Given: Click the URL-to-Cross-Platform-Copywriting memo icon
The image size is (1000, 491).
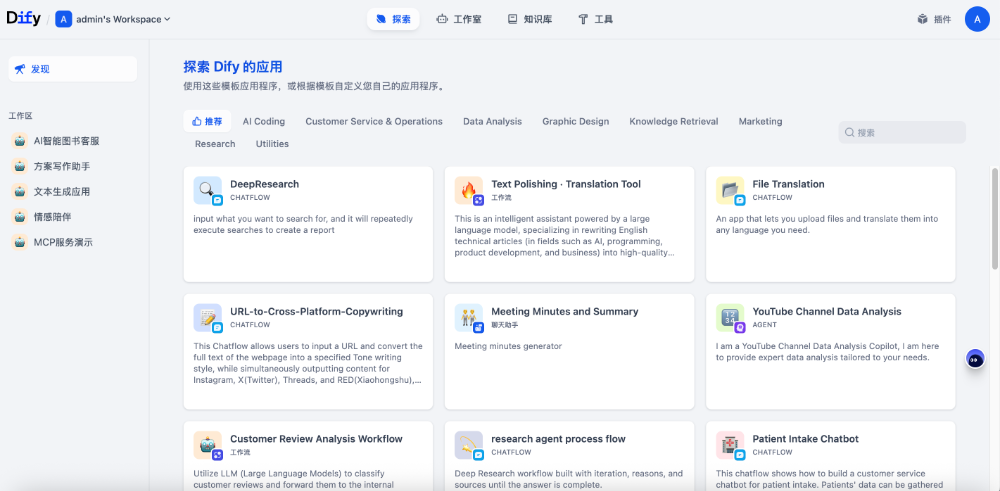Looking at the screenshot, I should (207, 318).
